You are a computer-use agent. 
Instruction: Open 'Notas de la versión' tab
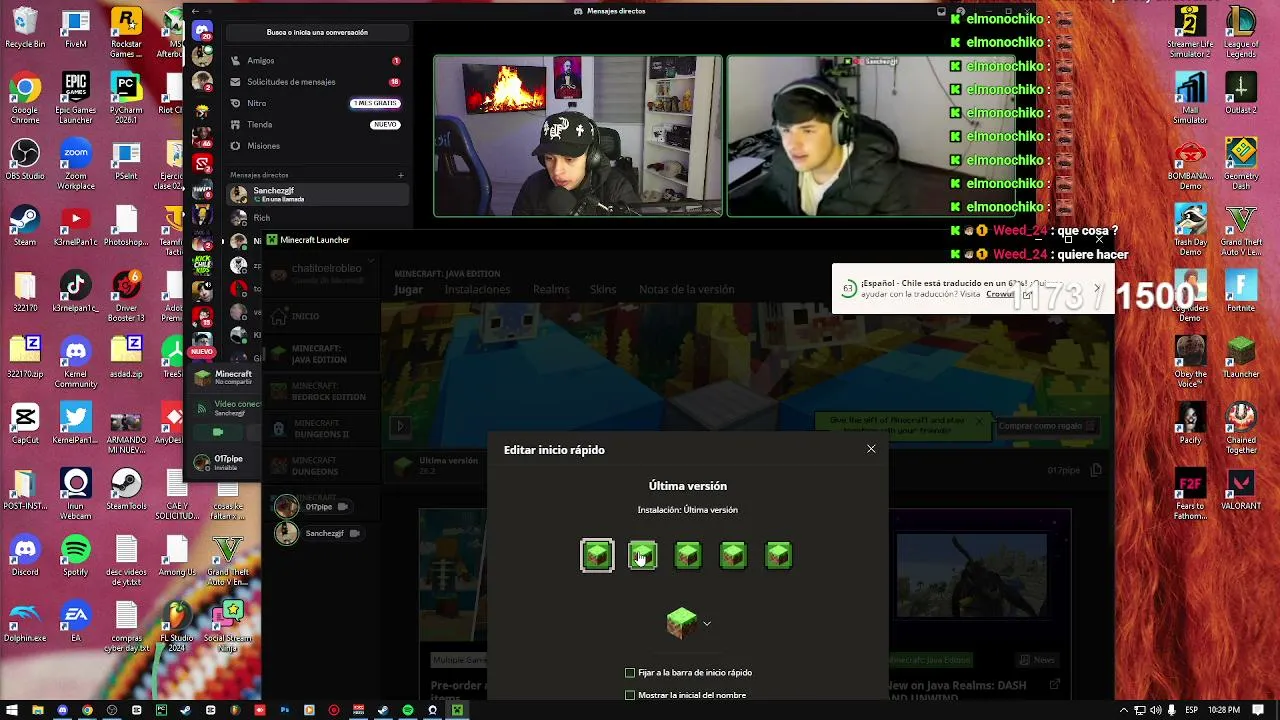click(687, 290)
